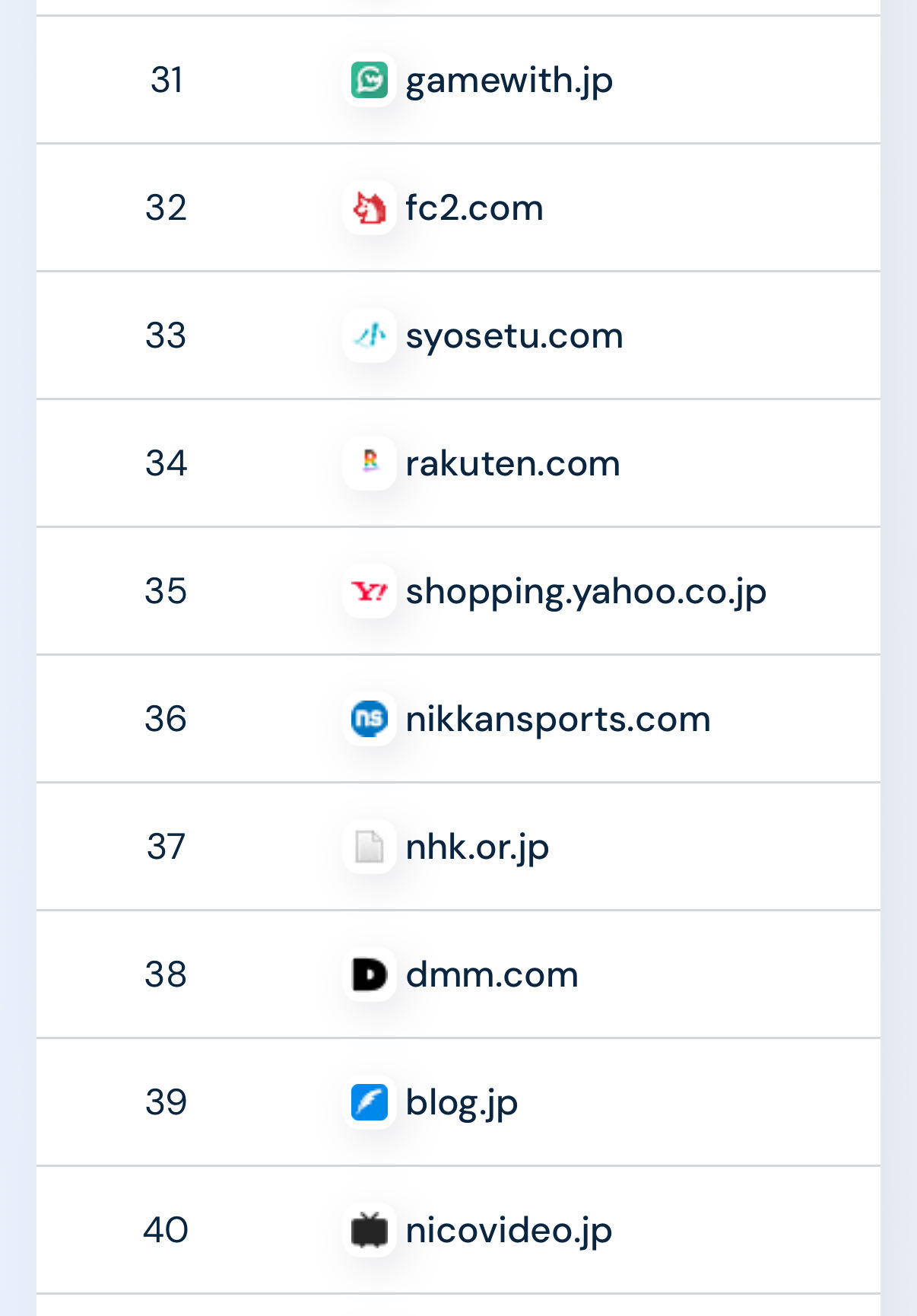Click the gamewith.jp green favicon
The image size is (917, 1316).
point(370,80)
